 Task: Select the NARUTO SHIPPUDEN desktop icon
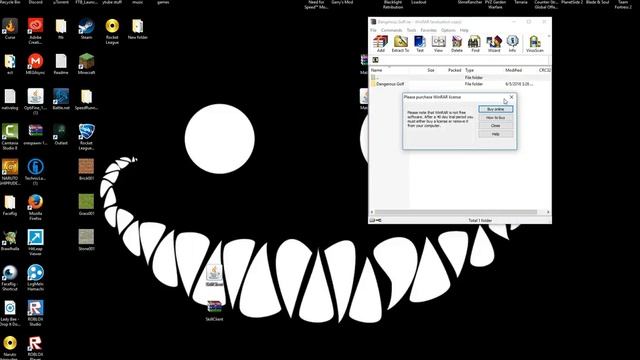click(x=10, y=172)
